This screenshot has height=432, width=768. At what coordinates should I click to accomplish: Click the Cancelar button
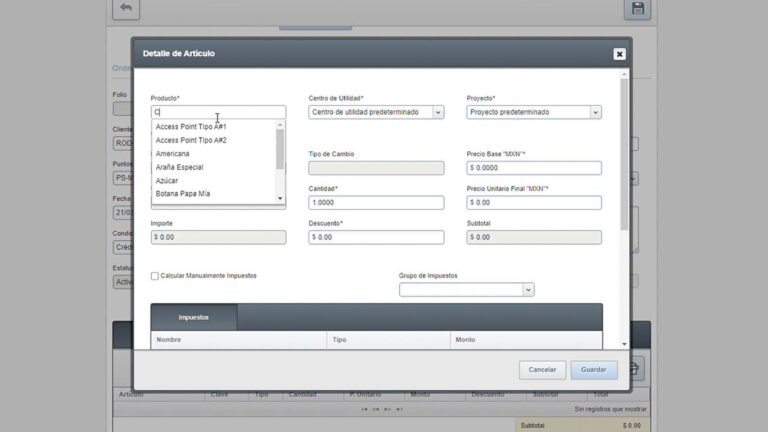542,370
